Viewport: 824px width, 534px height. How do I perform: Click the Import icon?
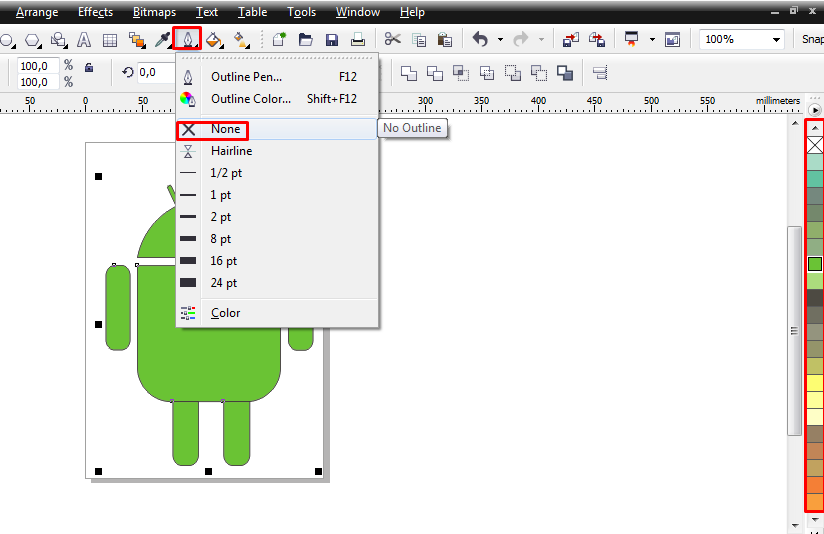571,40
